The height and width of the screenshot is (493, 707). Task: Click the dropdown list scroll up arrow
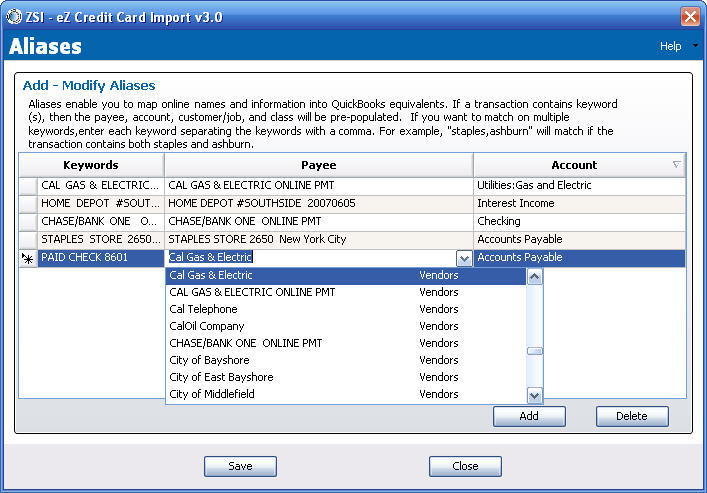tap(534, 276)
